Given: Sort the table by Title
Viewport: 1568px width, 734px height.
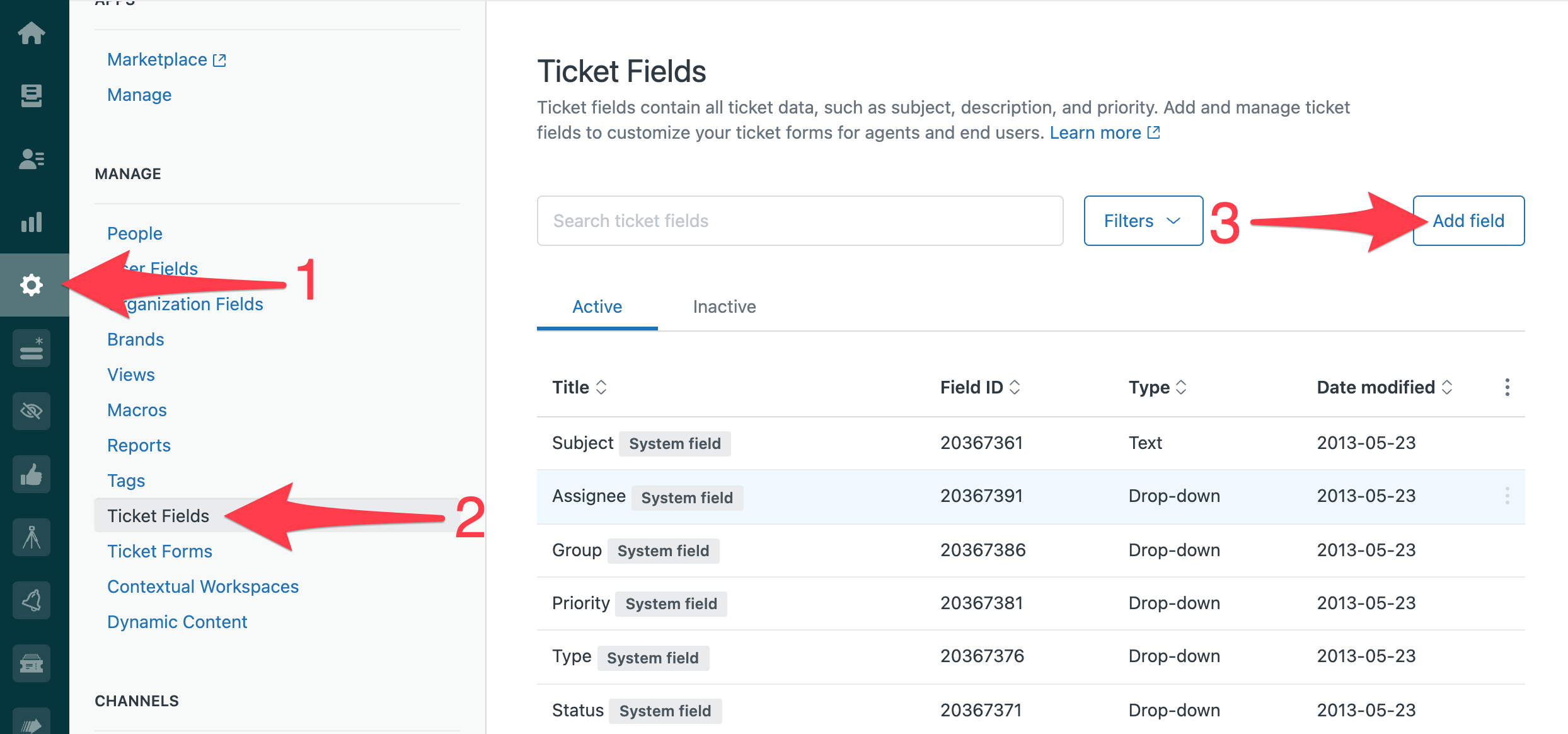Looking at the screenshot, I should point(579,387).
